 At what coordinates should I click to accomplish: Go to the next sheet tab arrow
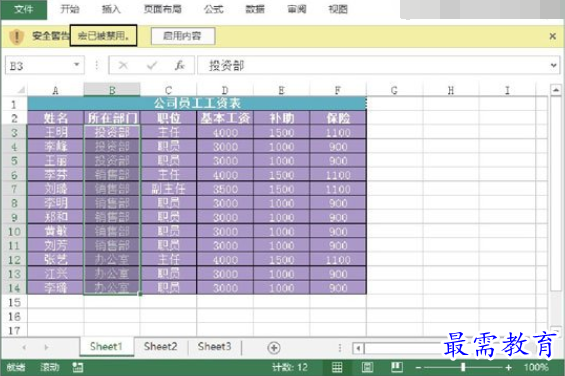pos(46,348)
